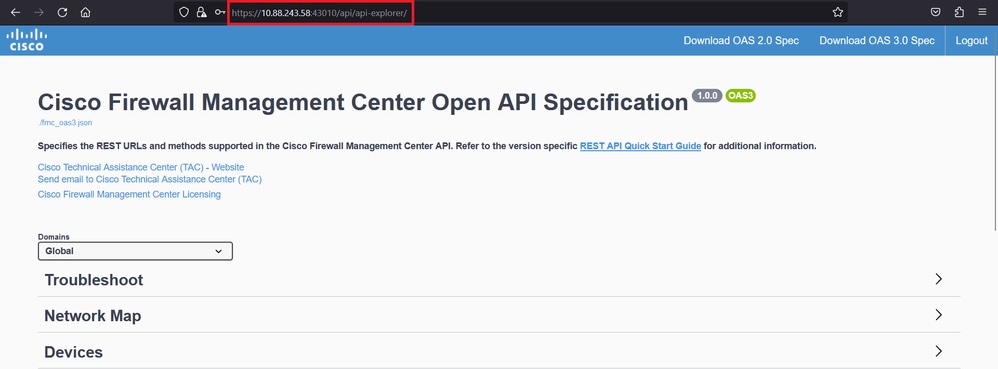Click the key saved-password icon
The image size is (998, 369).
(x=220, y=12)
